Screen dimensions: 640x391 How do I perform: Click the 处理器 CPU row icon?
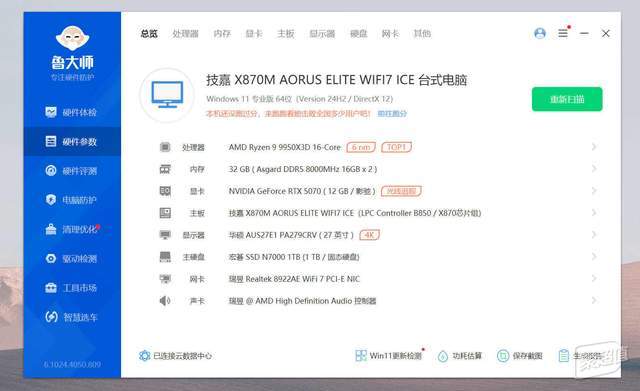pos(165,147)
